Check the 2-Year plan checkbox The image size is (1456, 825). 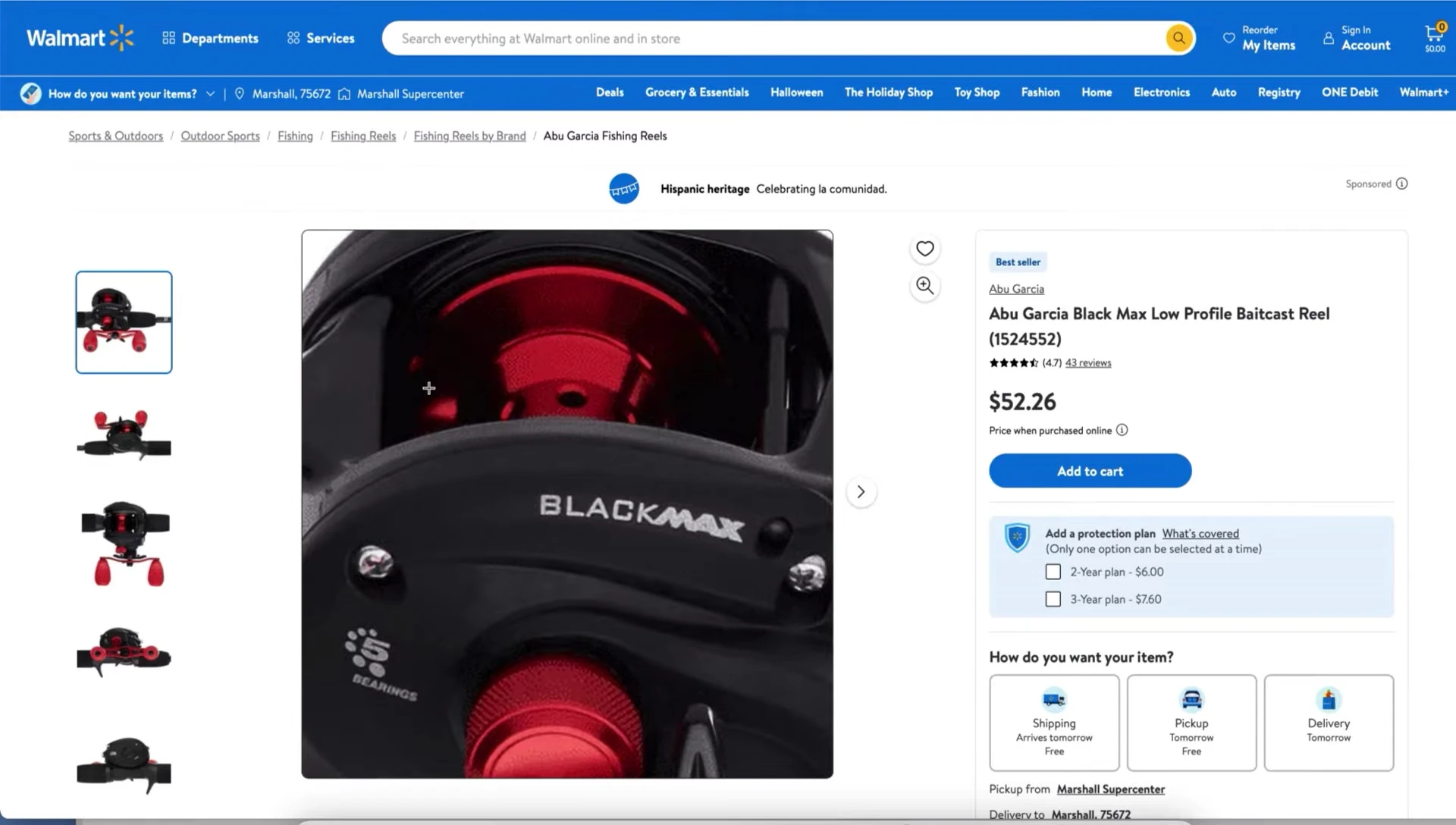coord(1053,572)
